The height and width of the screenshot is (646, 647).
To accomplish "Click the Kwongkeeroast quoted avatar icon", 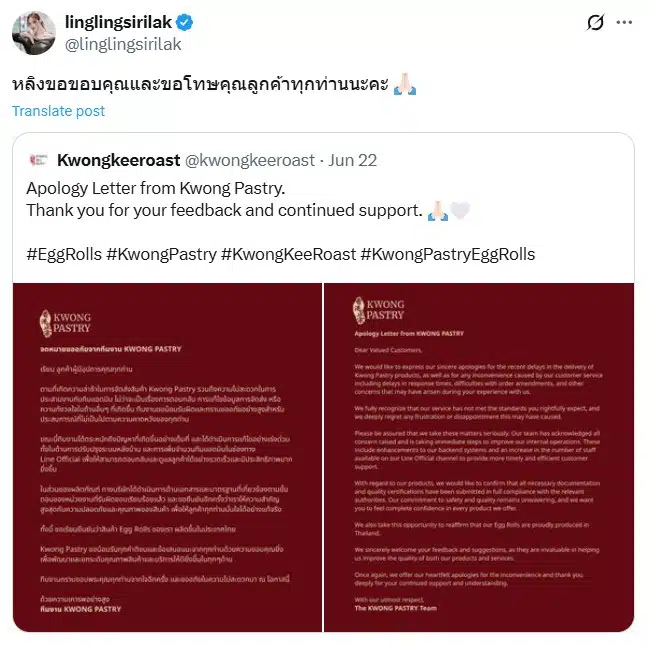I will coord(39,160).
